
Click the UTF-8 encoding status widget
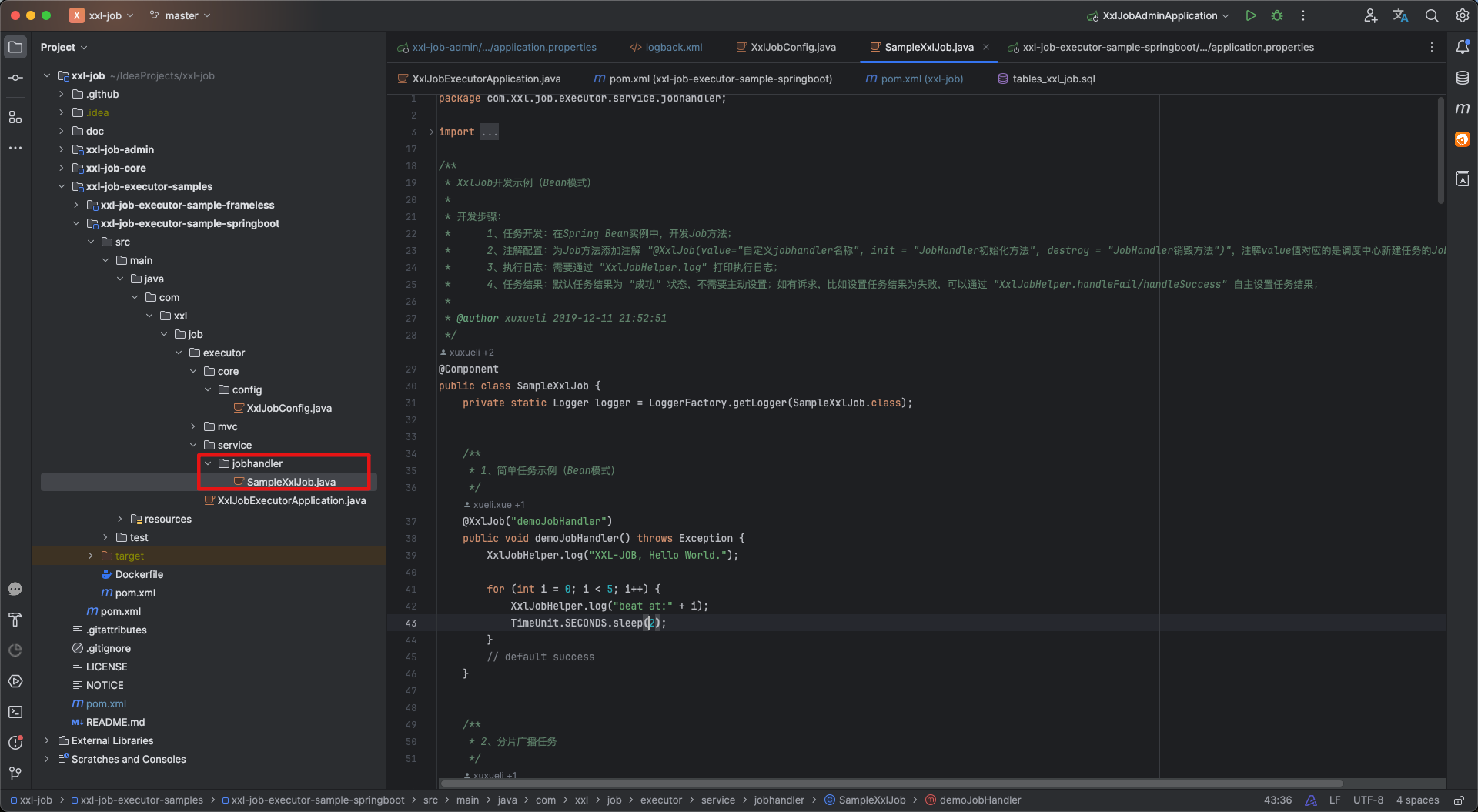click(x=1368, y=800)
